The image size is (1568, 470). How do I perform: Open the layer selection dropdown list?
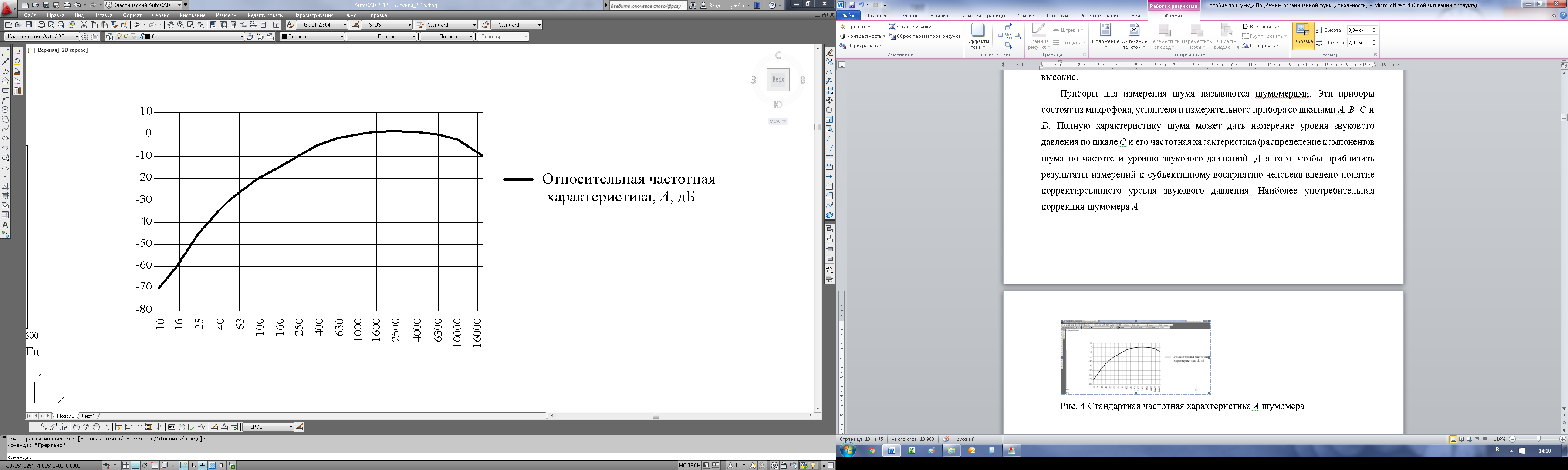click(x=242, y=37)
